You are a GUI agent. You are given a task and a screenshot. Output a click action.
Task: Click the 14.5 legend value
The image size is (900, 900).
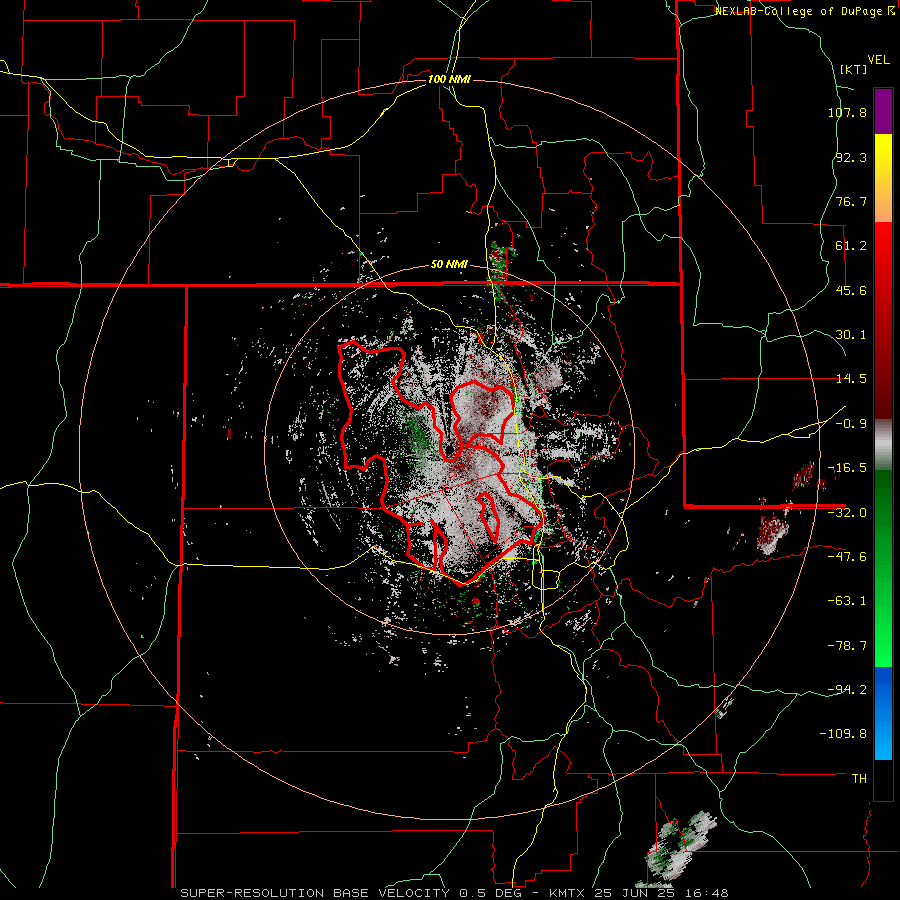point(851,379)
